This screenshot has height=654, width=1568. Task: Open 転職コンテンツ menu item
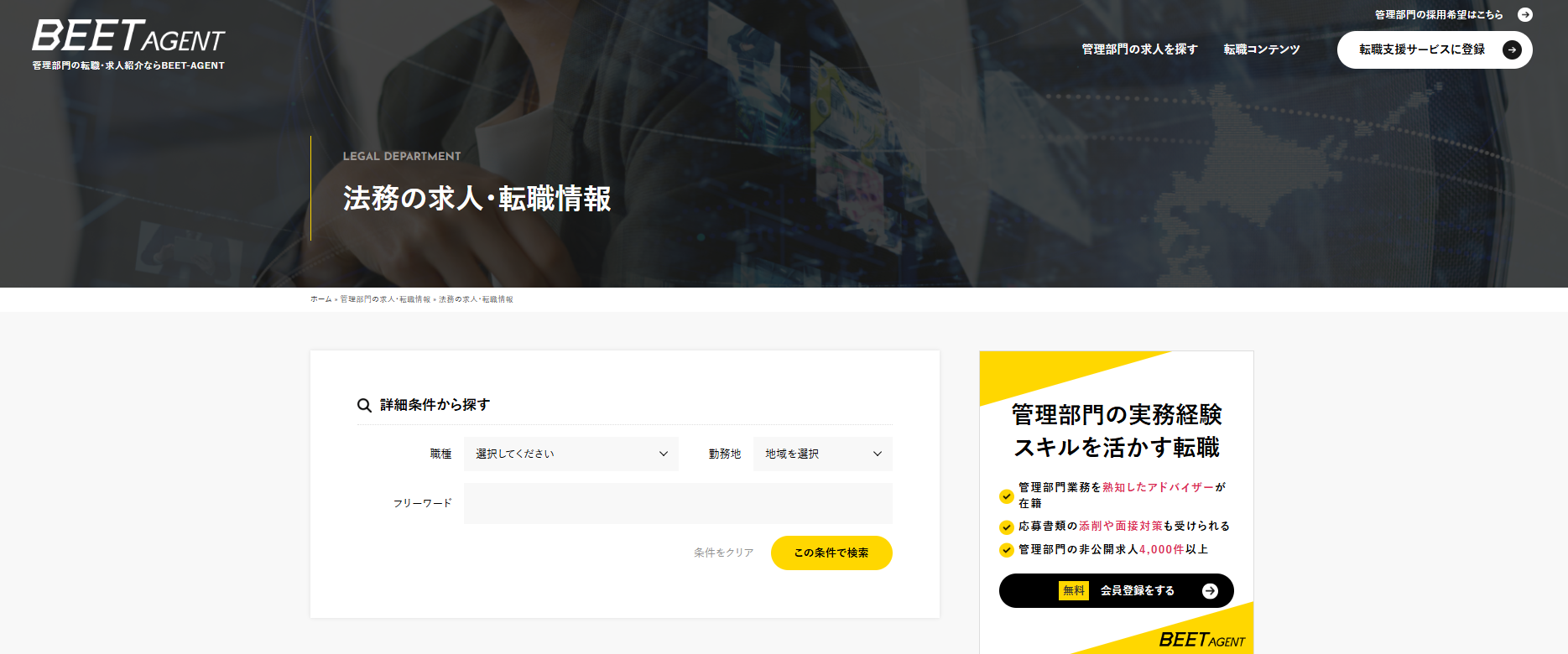(1261, 49)
